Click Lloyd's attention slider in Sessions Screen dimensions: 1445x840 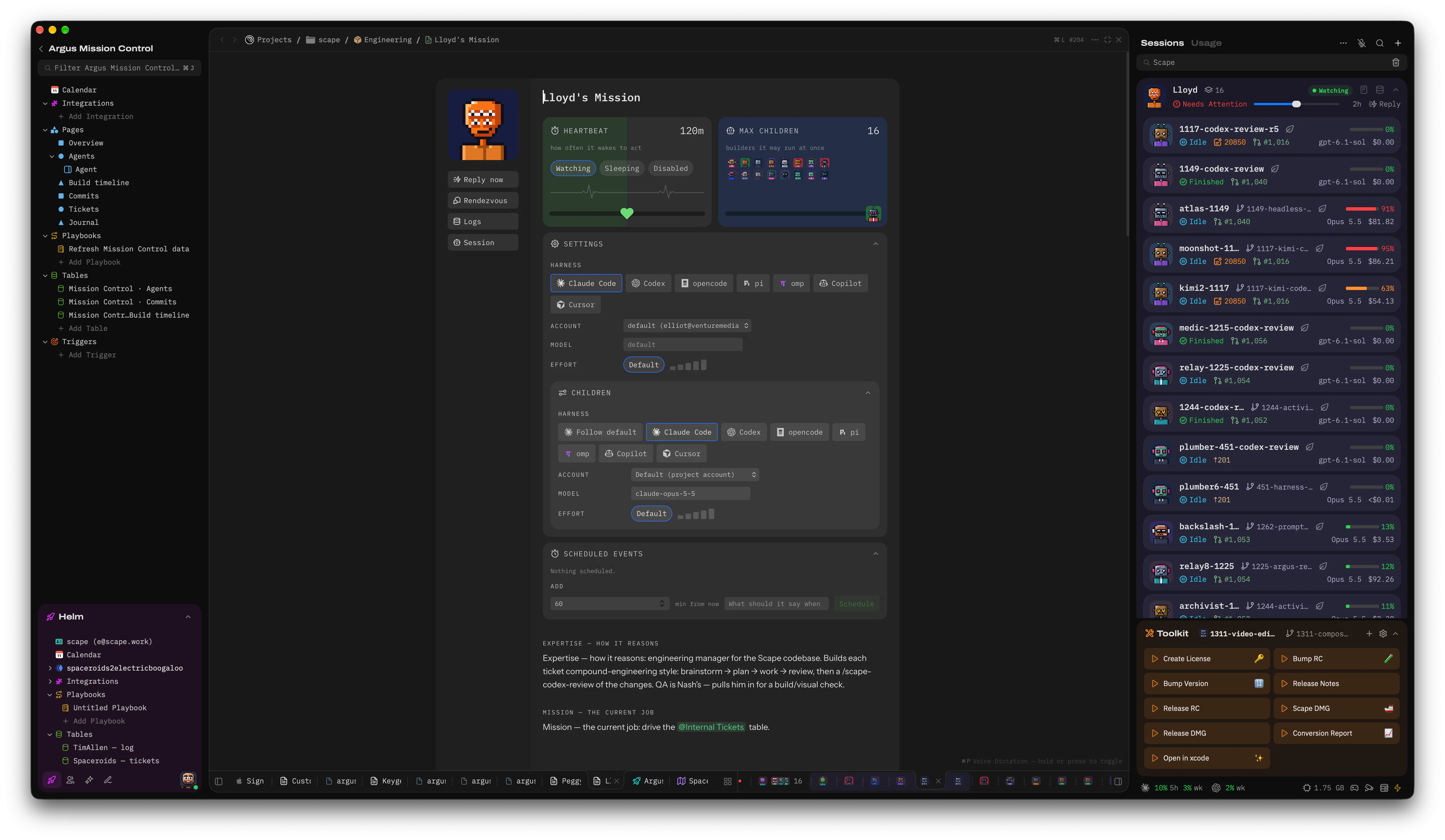click(1296, 104)
